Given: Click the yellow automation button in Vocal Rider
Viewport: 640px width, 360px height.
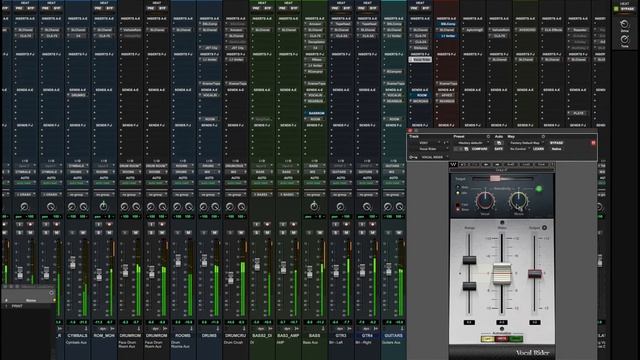Looking at the screenshot, I should (488, 339).
